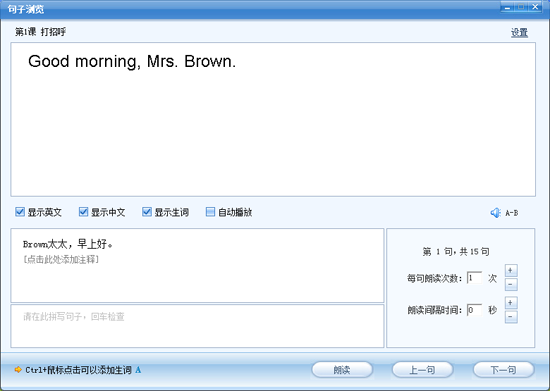550x391 pixels.
Task: Click the speaker A-B repeat icon
Action: click(496, 213)
